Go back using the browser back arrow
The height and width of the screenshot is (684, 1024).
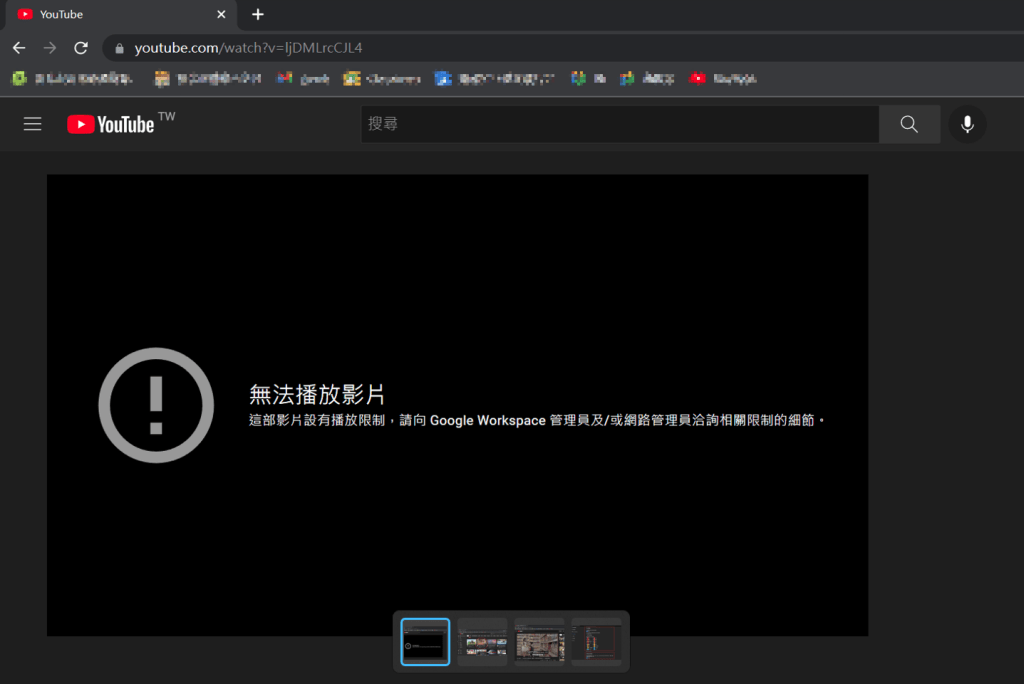(19, 48)
